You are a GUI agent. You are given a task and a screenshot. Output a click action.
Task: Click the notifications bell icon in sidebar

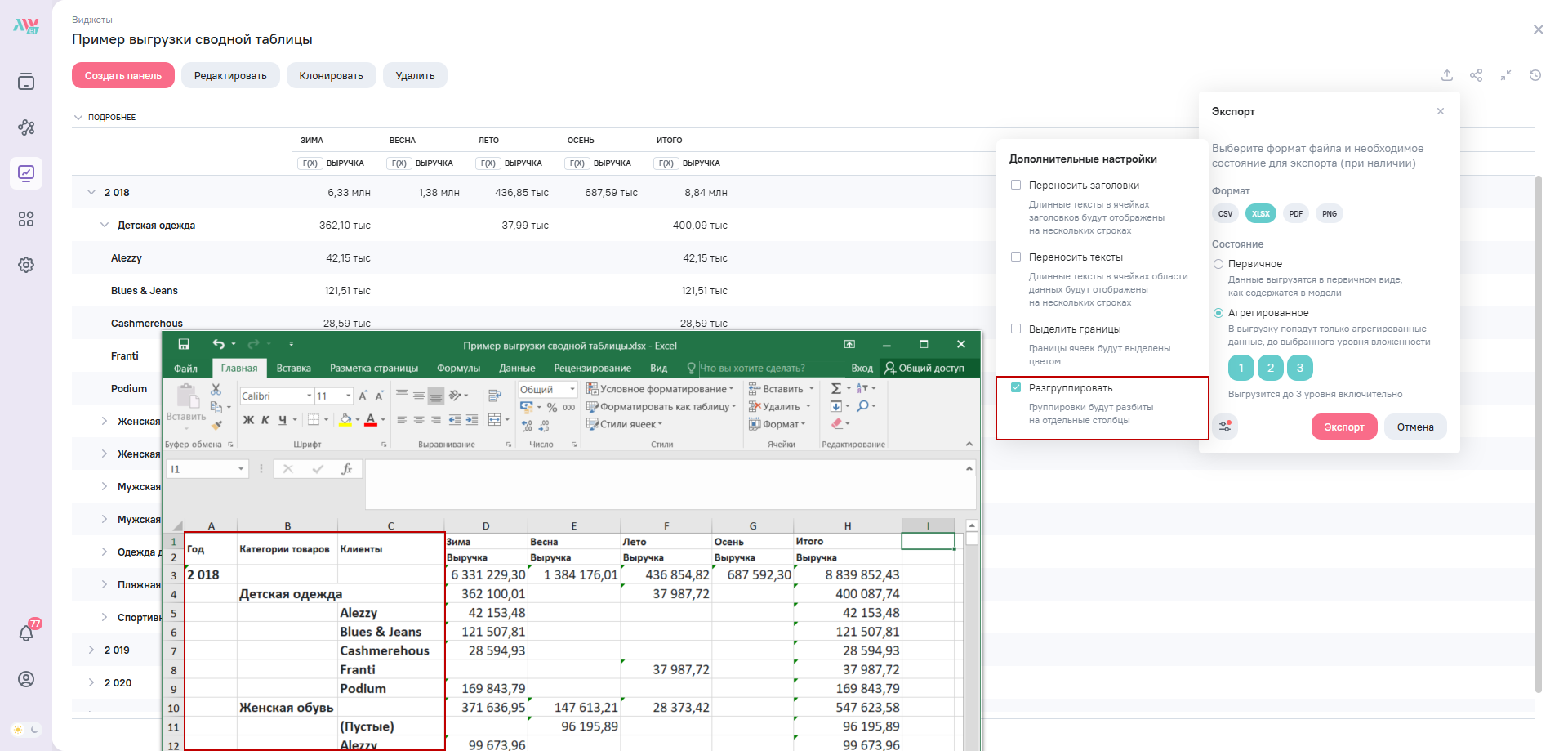(26, 633)
